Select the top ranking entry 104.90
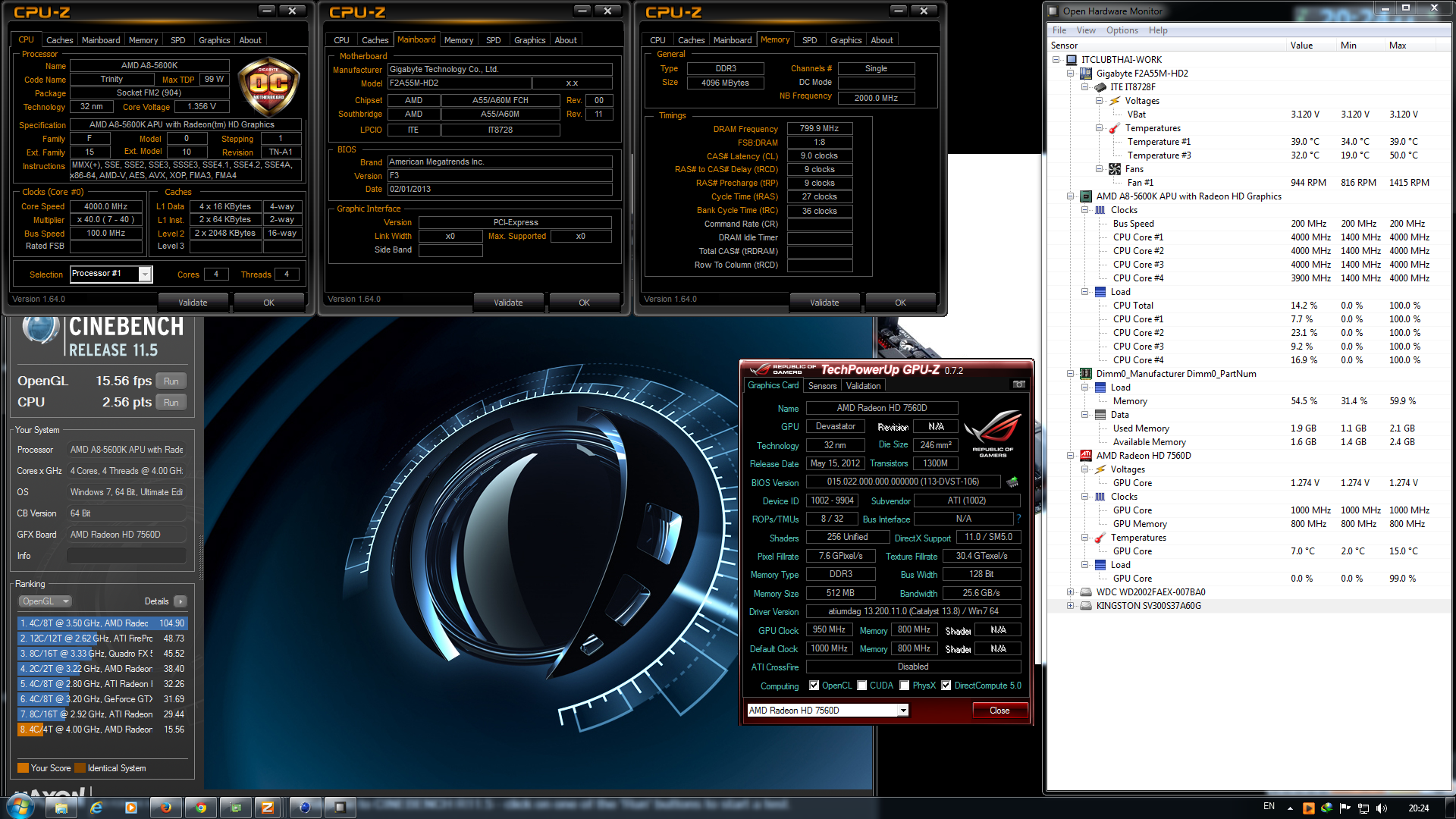This screenshot has height=819, width=1456. click(x=102, y=623)
